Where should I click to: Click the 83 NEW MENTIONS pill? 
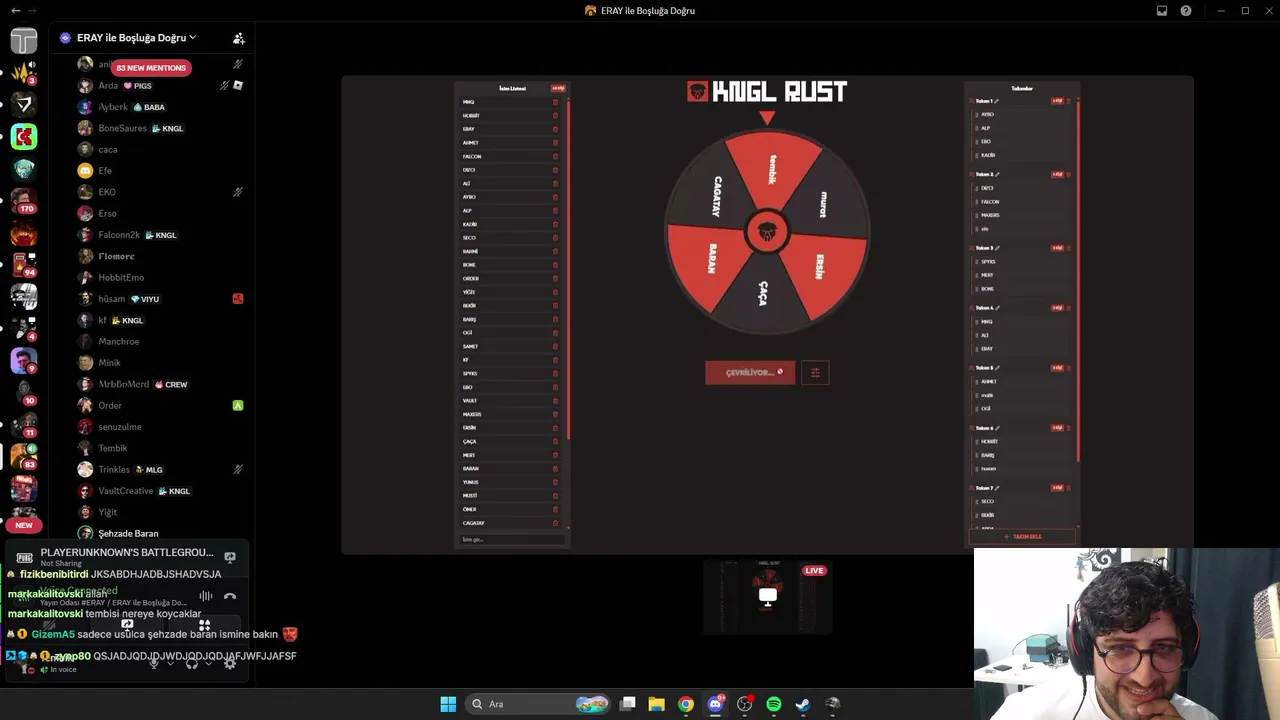click(x=151, y=68)
